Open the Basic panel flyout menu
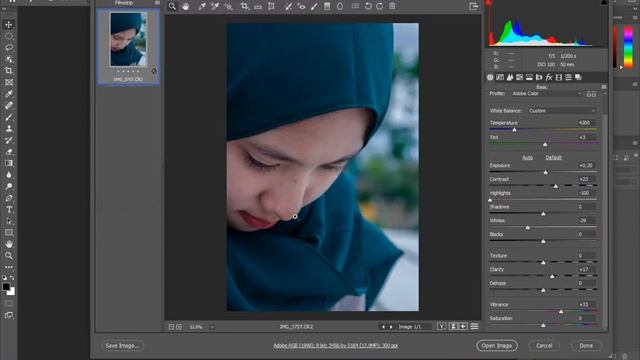Screen dimensions: 640x360 604,87
